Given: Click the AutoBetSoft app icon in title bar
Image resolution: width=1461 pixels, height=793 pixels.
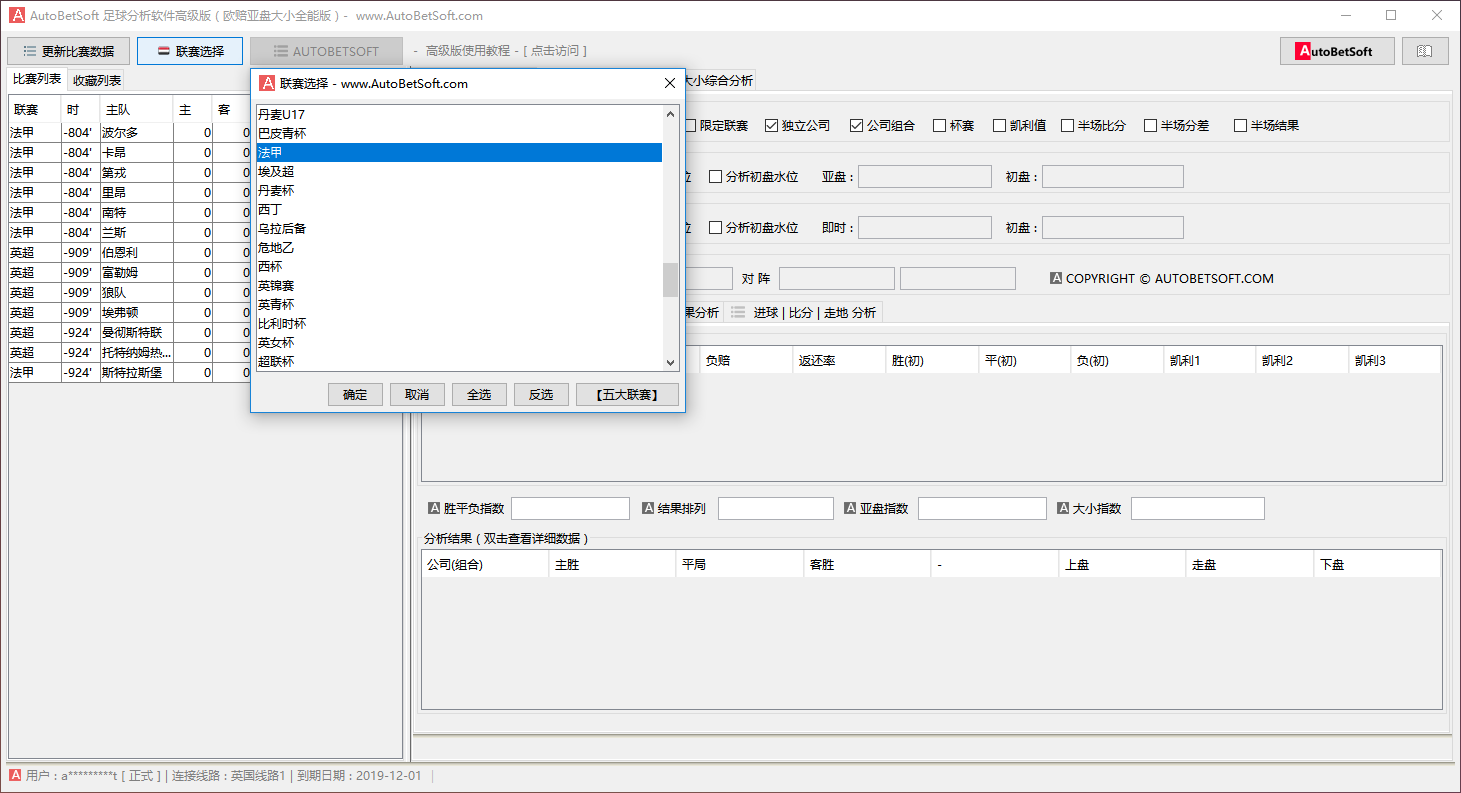Looking at the screenshot, I should click(17, 15).
